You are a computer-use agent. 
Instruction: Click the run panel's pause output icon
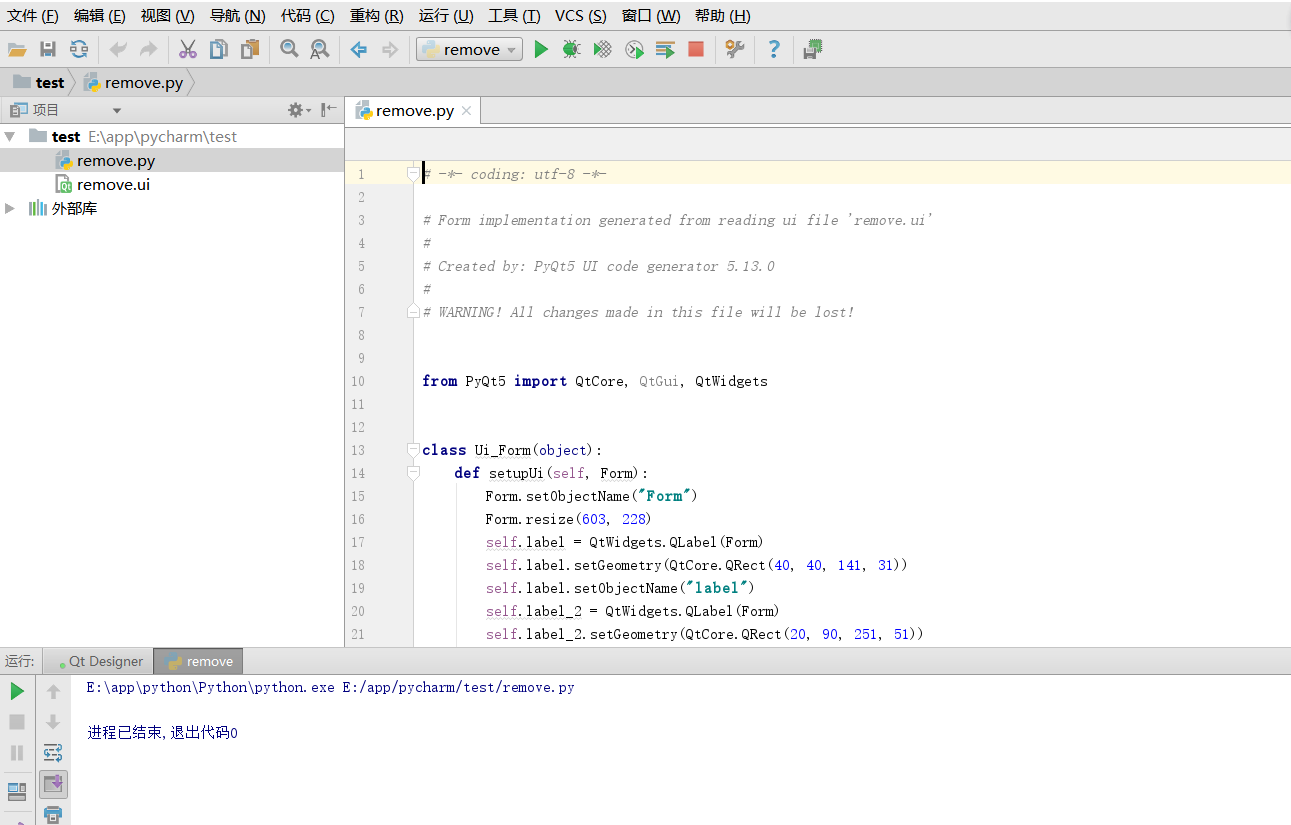coord(17,753)
